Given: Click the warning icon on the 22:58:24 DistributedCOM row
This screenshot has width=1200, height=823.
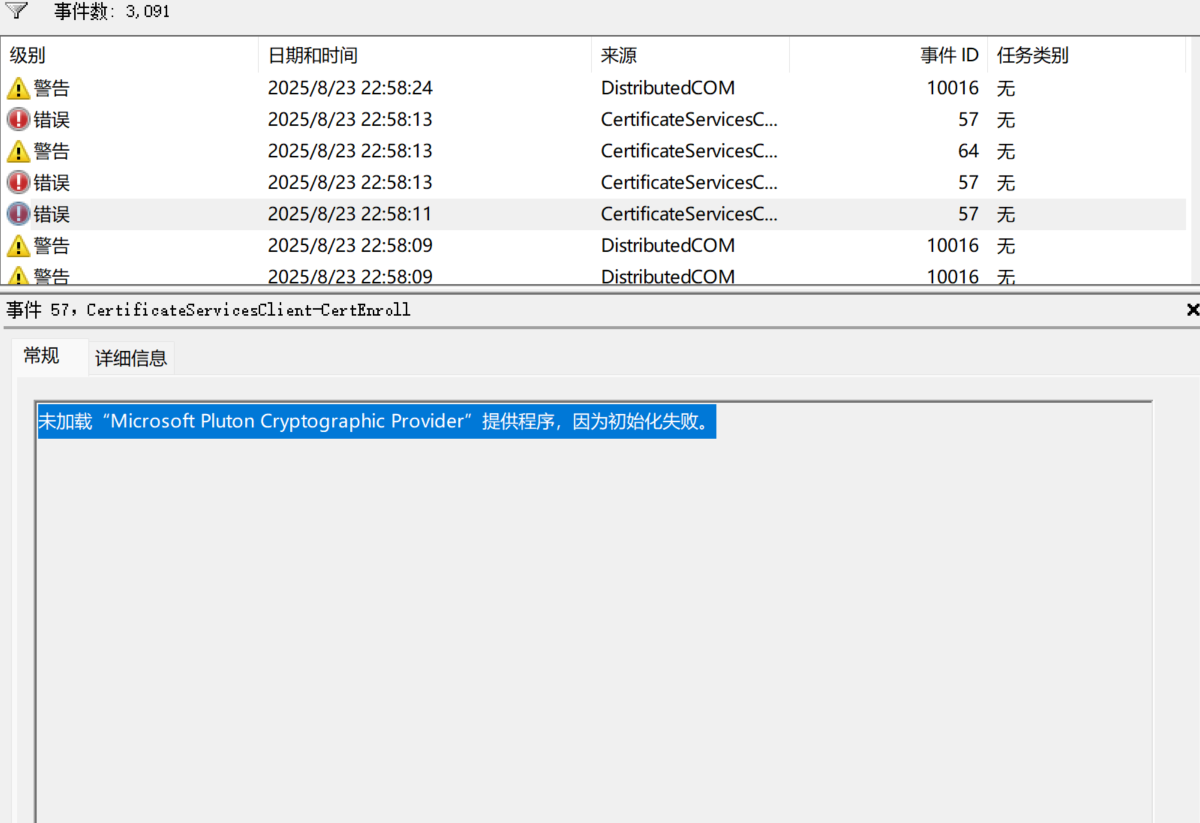Looking at the screenshot, I should tap(18, 88).
